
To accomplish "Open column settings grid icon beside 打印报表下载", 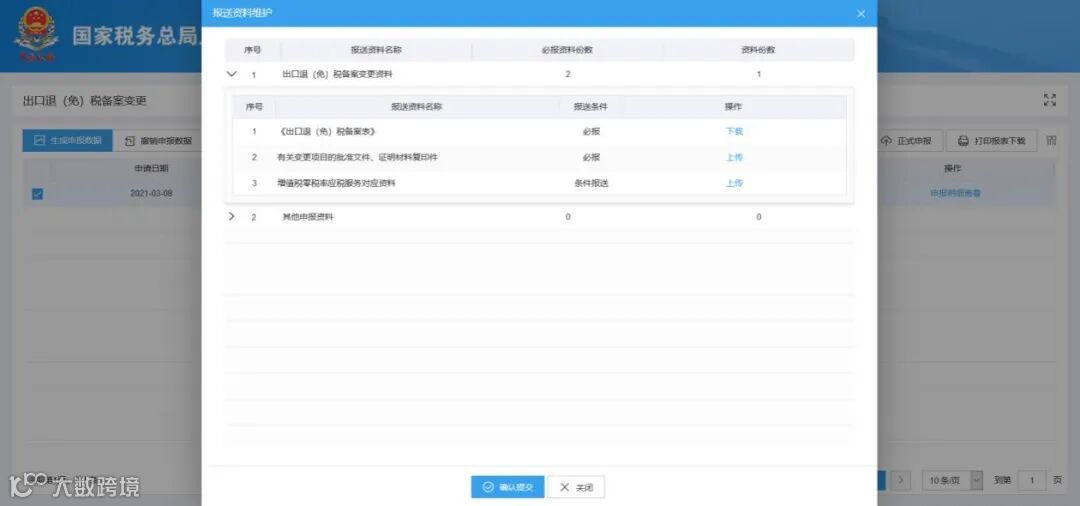I will point(1051,140).
